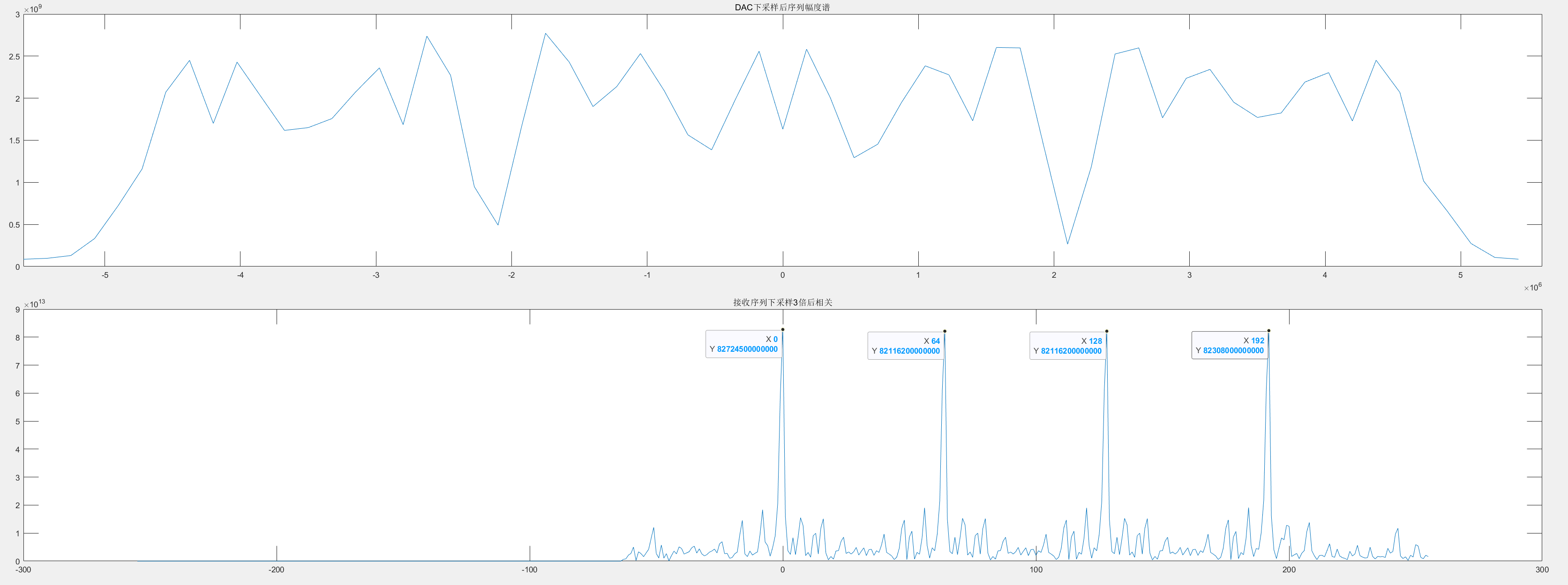This screenshot has height=585, width=1568.
Task: Click the marker dot atop the X 64 peak
Action: tap(945, 332)
